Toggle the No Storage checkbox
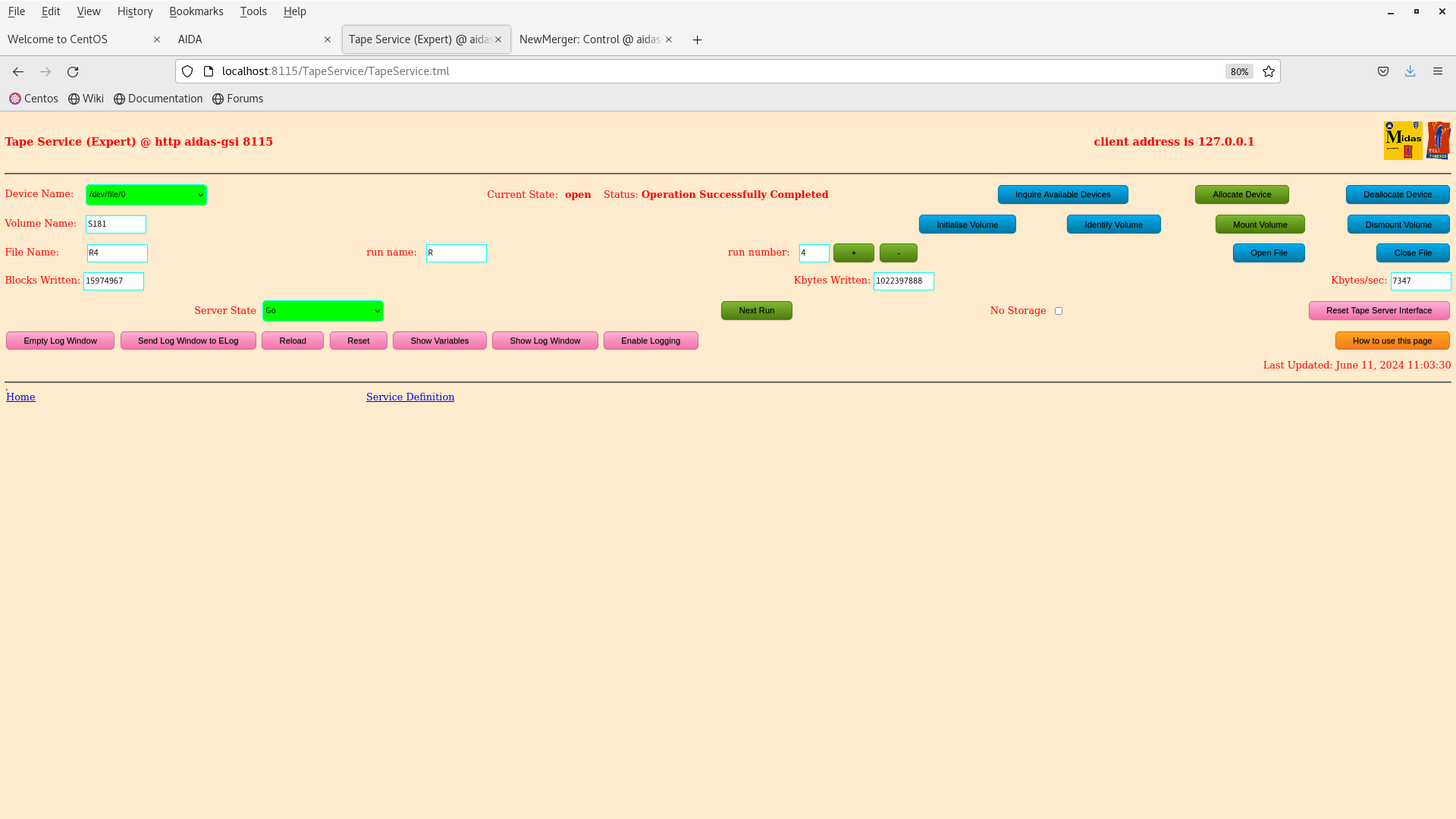 (x=1059, y=311)
